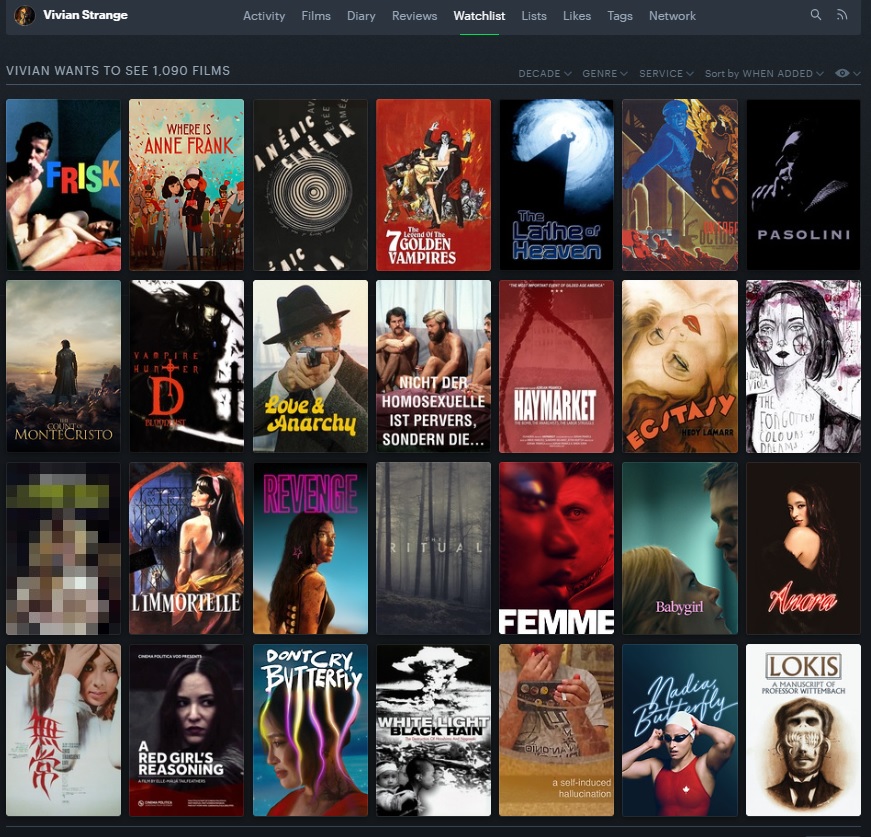The image size is (871, 837).
Task: Open the Don't Cry, Butterfly poster
Action: pos(310,730)
